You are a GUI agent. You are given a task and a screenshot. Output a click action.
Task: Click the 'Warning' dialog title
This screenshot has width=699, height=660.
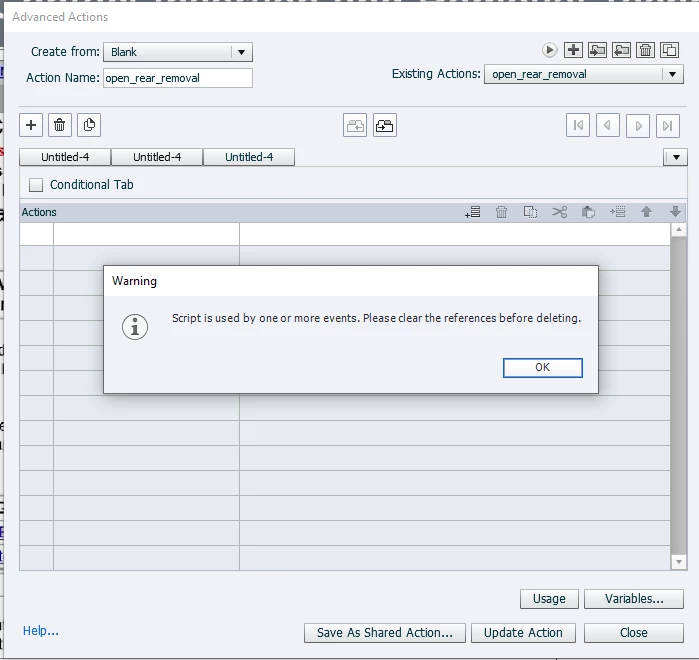(134, 281)
